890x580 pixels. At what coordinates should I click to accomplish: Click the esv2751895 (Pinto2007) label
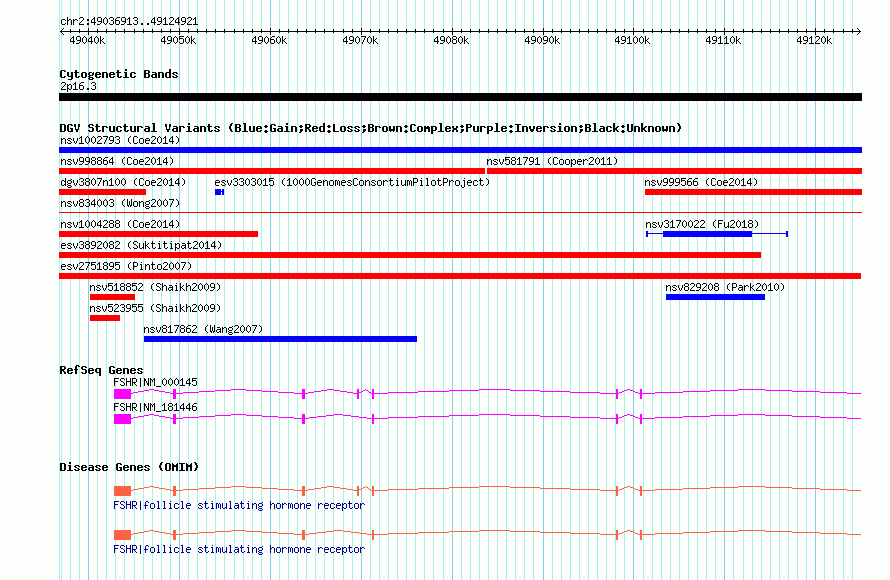point(126,266)
